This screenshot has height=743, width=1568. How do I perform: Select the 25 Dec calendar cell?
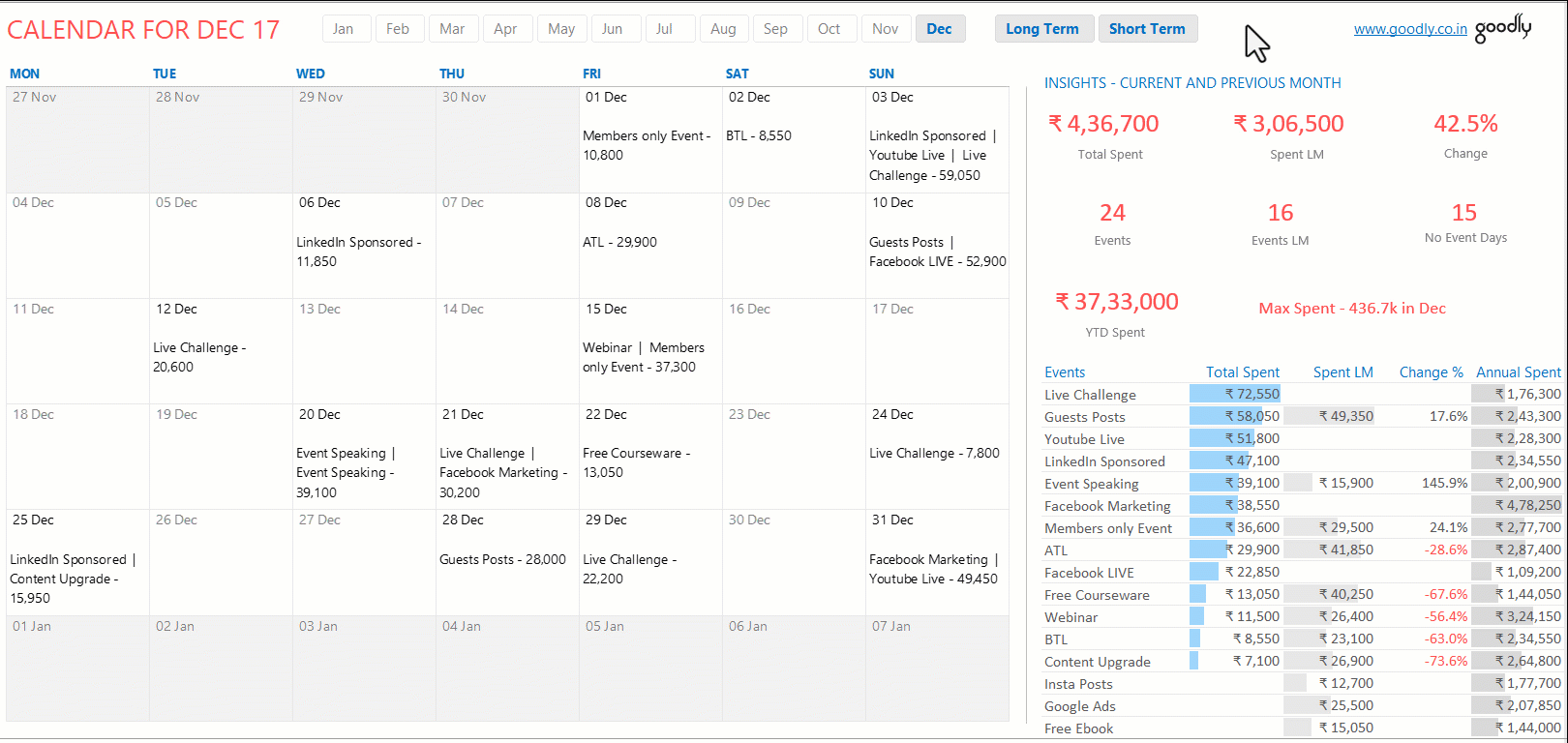click(77, 562)
